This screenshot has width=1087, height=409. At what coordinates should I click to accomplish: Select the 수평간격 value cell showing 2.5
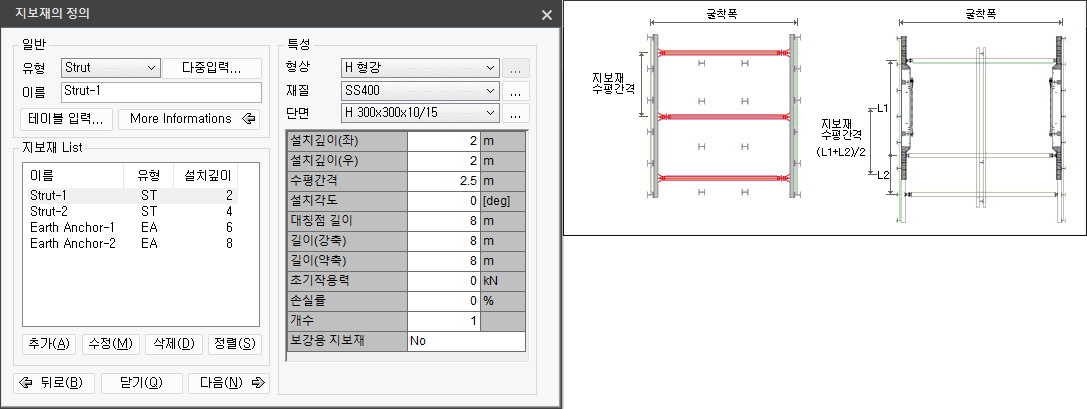(443, 181)
